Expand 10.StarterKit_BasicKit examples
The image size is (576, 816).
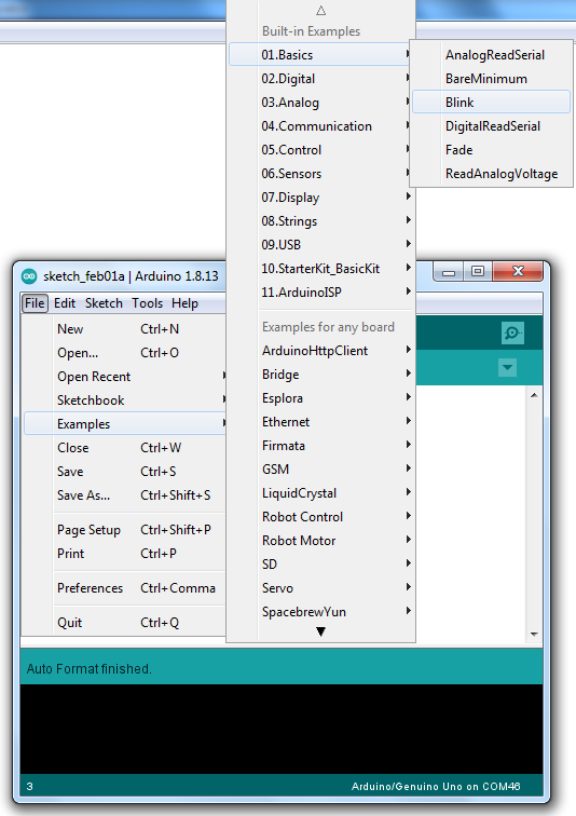tap(319, 269)
